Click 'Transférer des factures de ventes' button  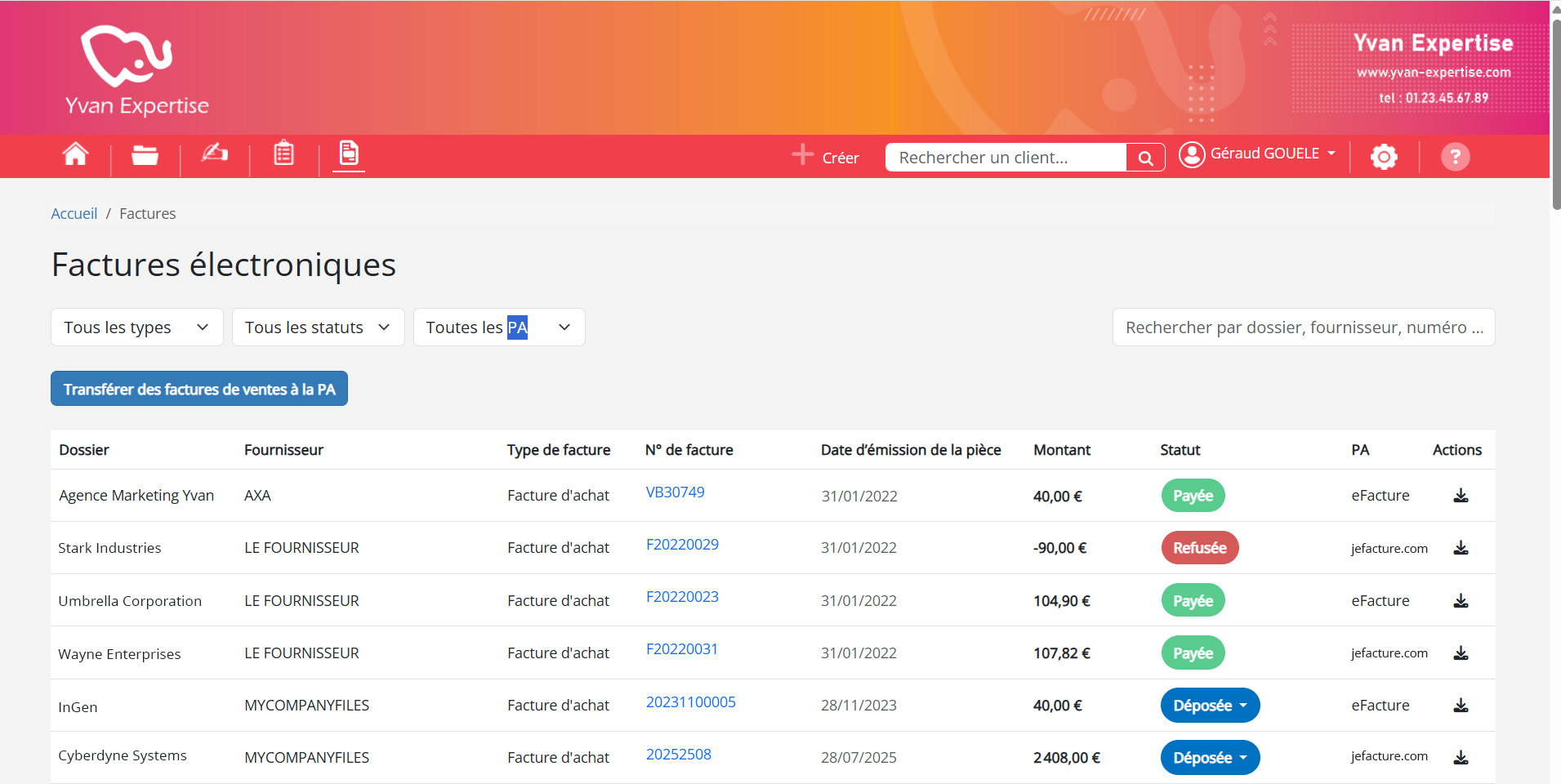(199, 390)
